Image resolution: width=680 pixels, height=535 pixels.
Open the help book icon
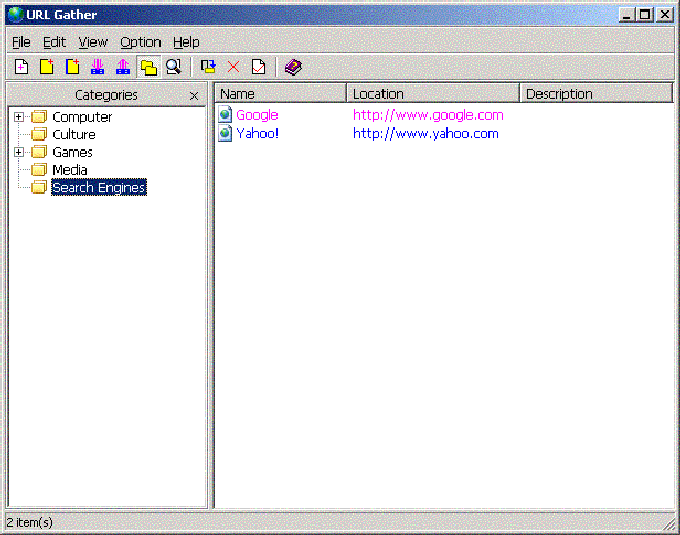click(x=293, y=67)
